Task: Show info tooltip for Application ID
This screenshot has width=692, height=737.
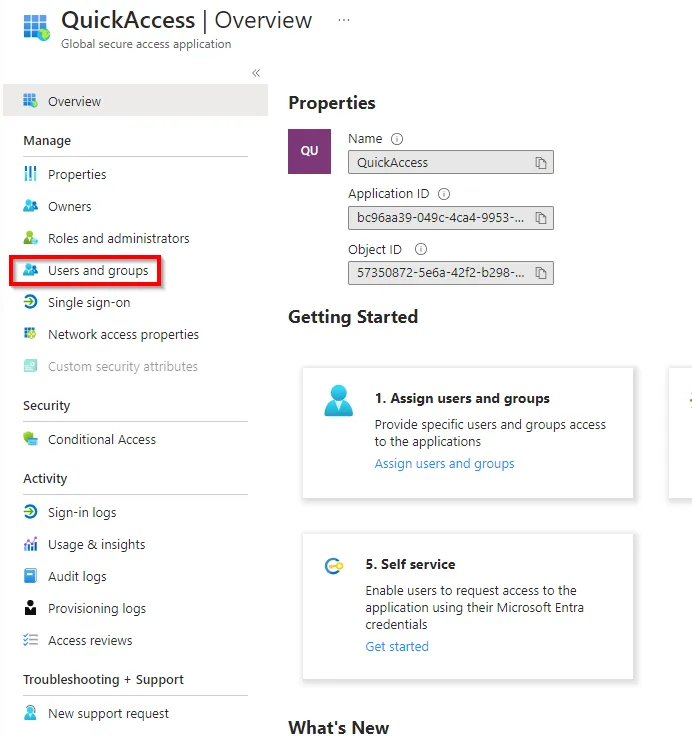Action: [444, 194]
